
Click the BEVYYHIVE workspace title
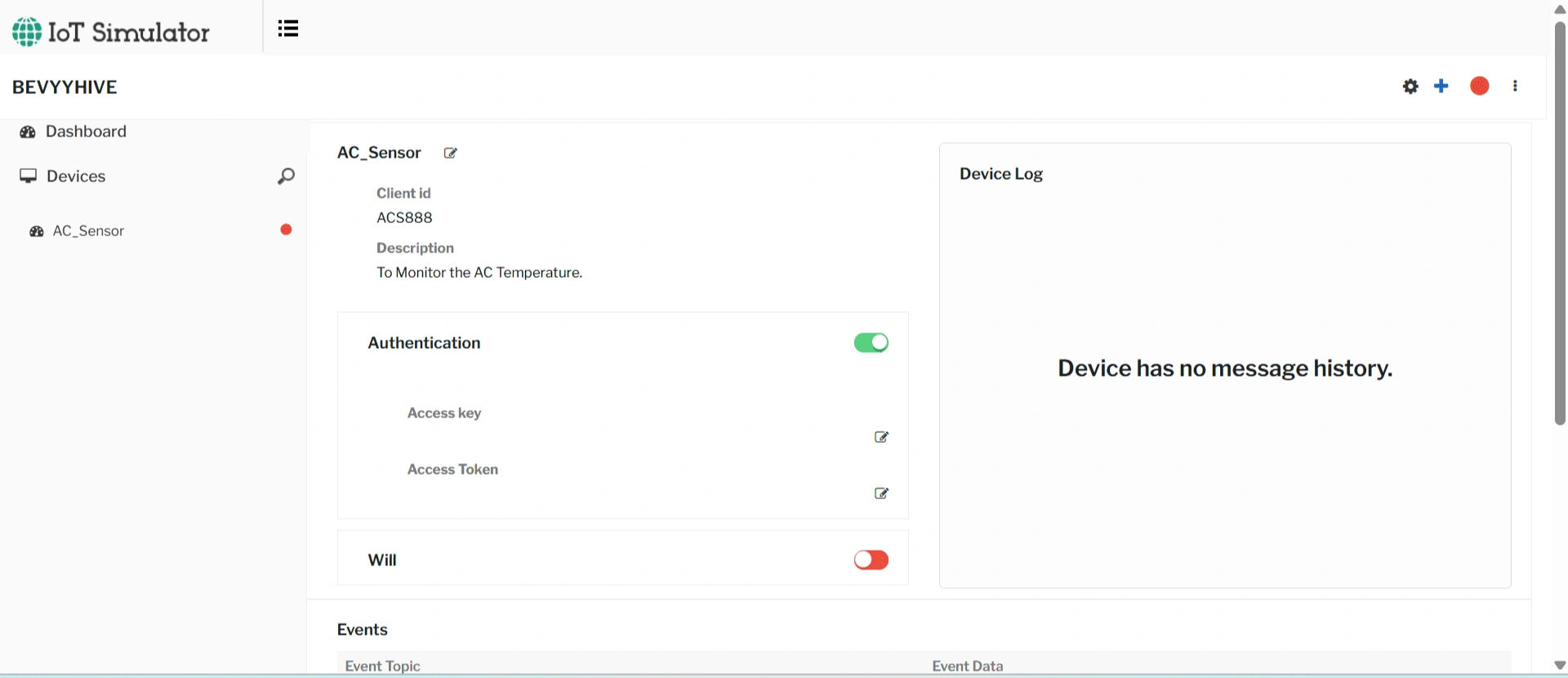(x=65, y=87)
